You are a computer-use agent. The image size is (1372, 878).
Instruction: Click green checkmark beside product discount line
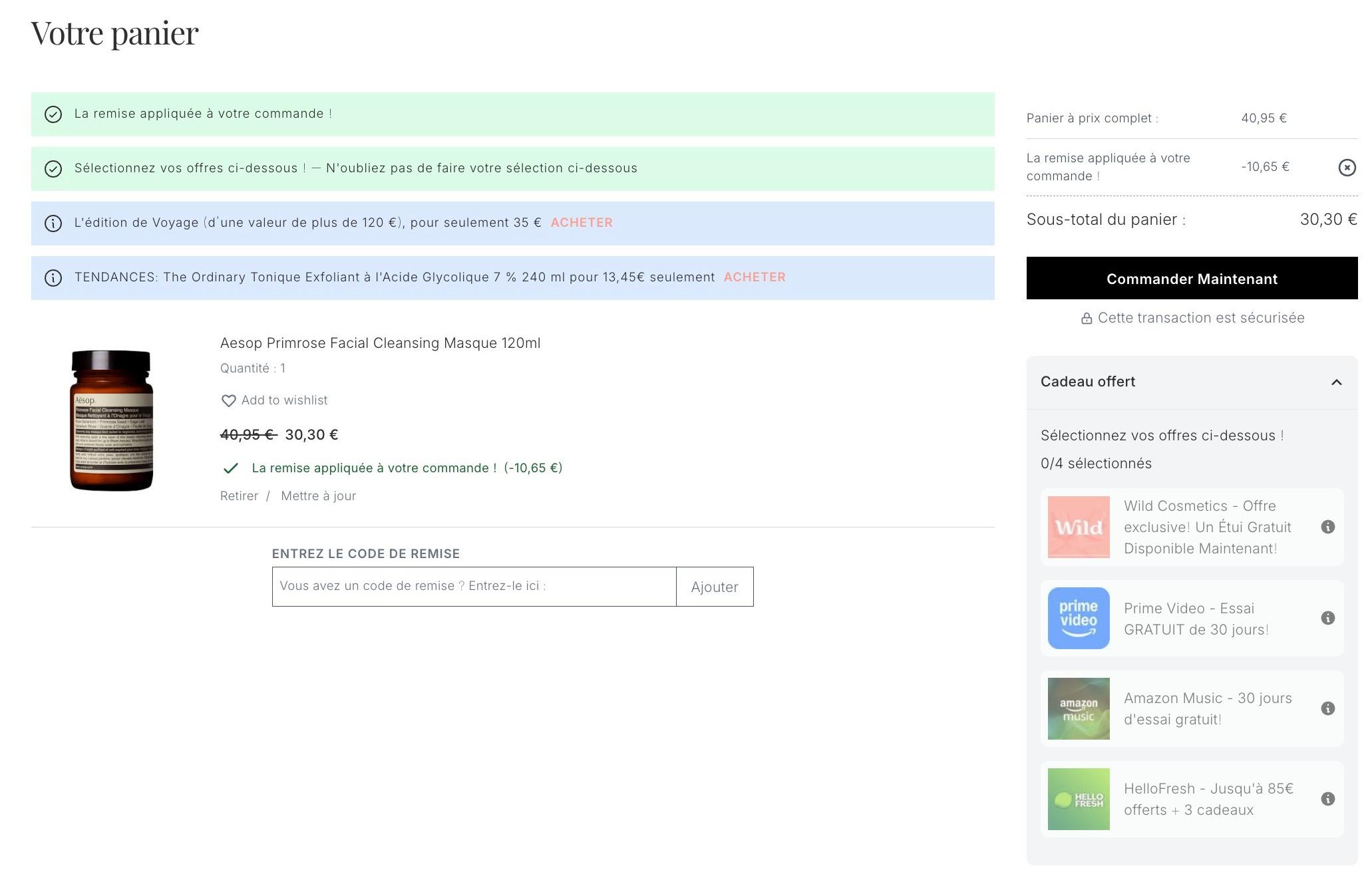230,468
